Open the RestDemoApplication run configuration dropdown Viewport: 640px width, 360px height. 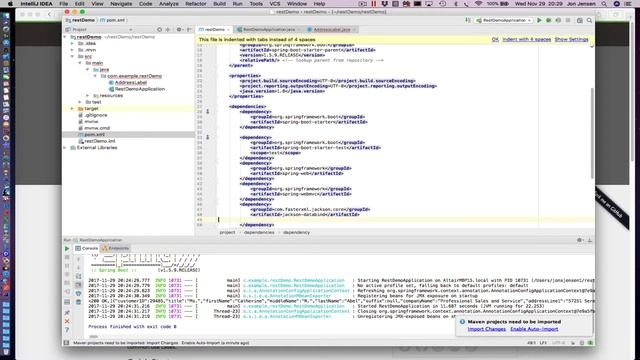[504, 20]
